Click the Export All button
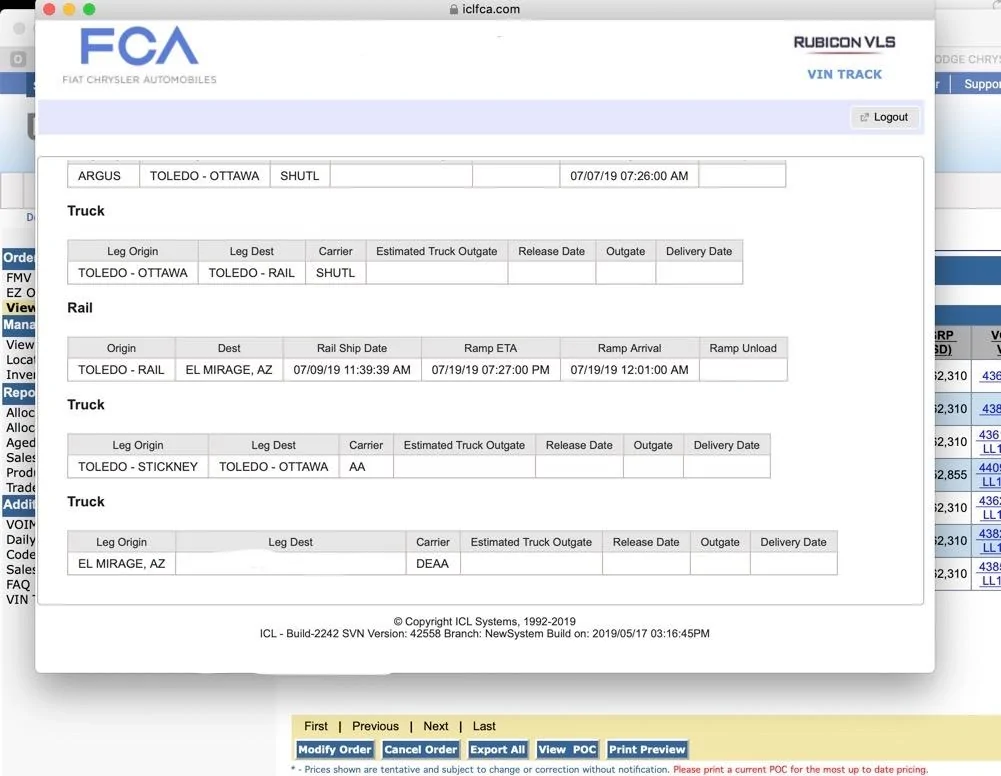 pyautogui.click(x=497, y=749)
